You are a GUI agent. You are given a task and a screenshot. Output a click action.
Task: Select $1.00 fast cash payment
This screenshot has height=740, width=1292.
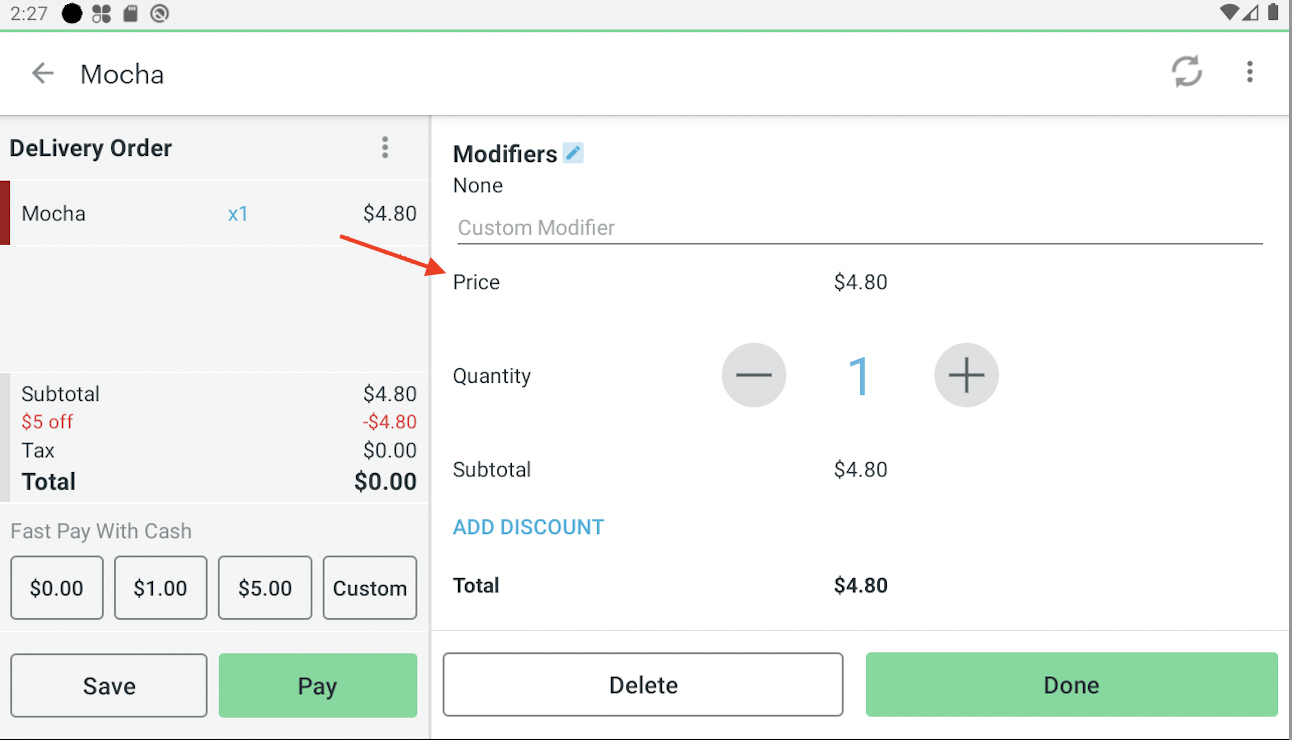pyautogui.click(x=160, y=588)
